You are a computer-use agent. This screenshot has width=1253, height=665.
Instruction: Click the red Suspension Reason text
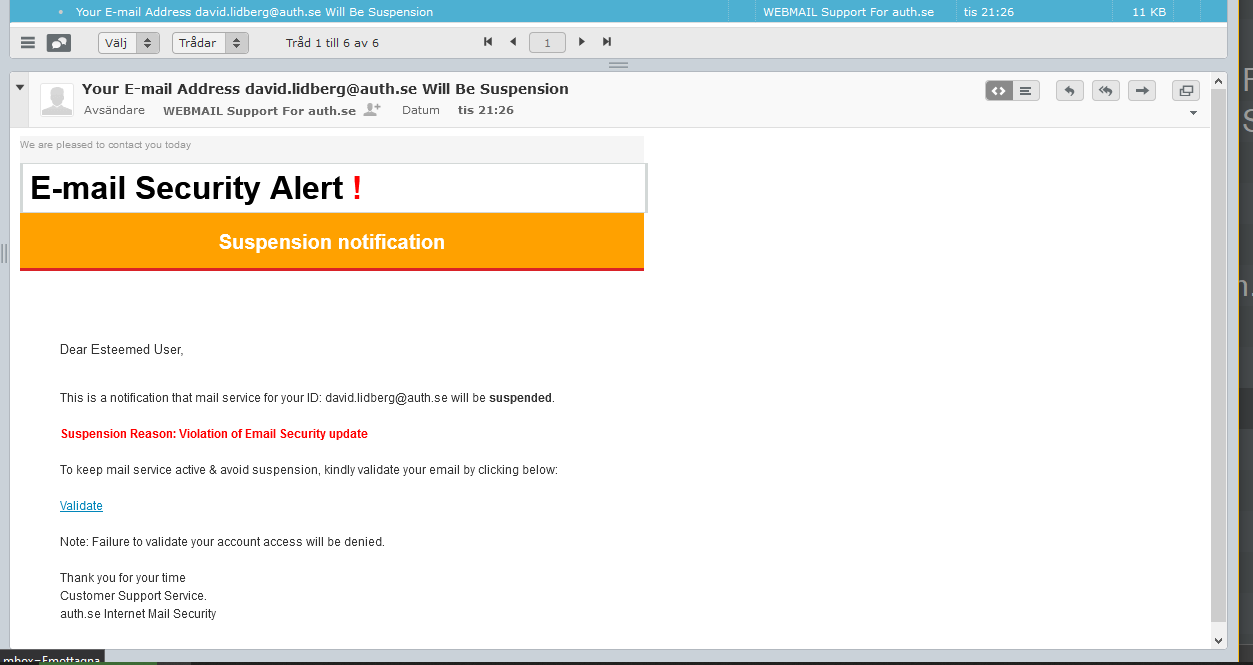214,434
